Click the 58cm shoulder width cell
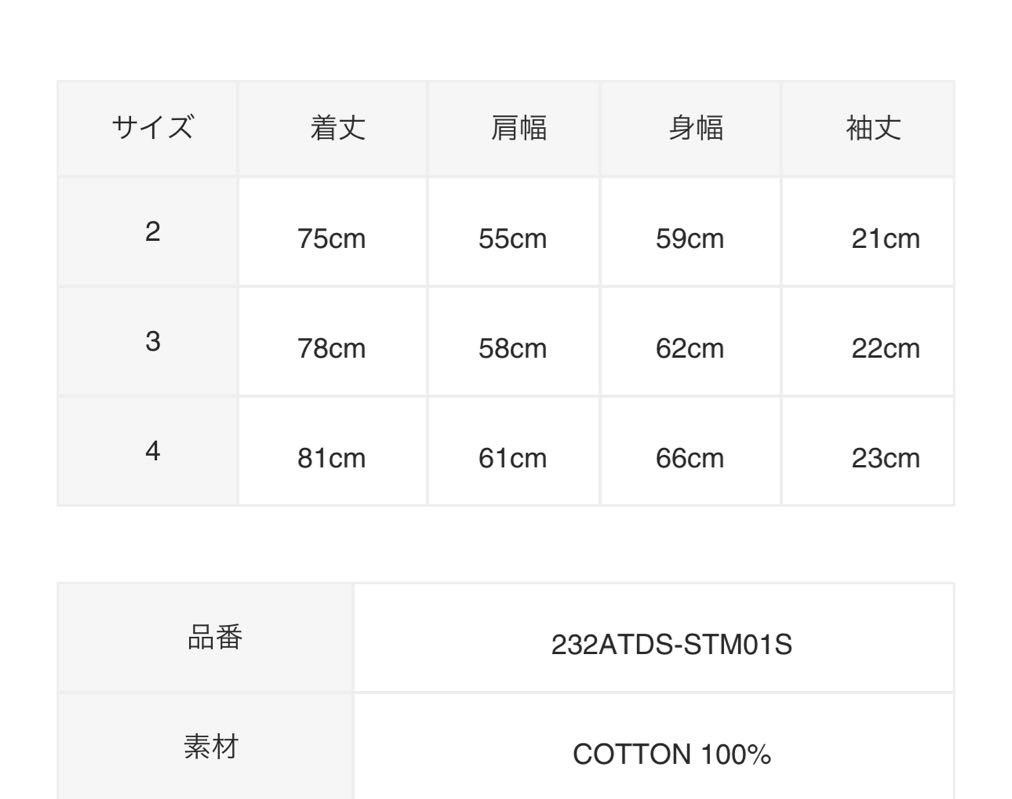 514,341
